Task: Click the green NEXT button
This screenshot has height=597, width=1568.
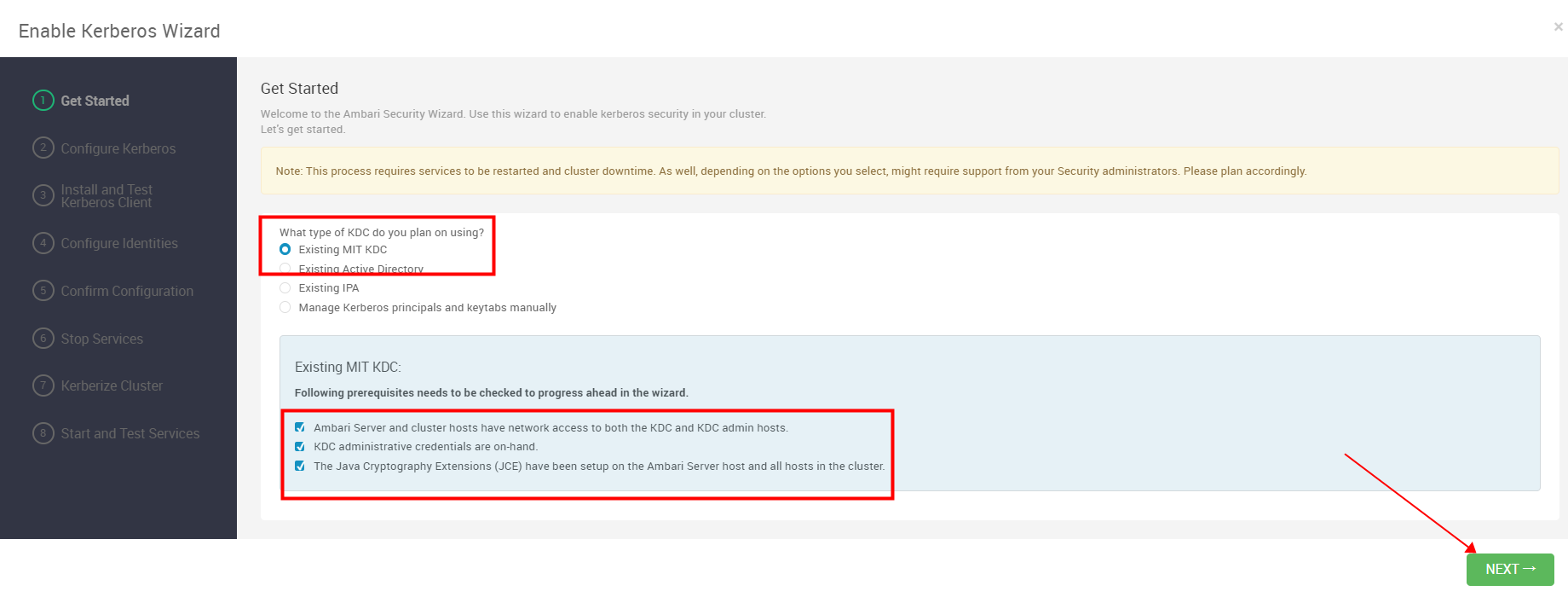Action: [x=1510, y=569]
